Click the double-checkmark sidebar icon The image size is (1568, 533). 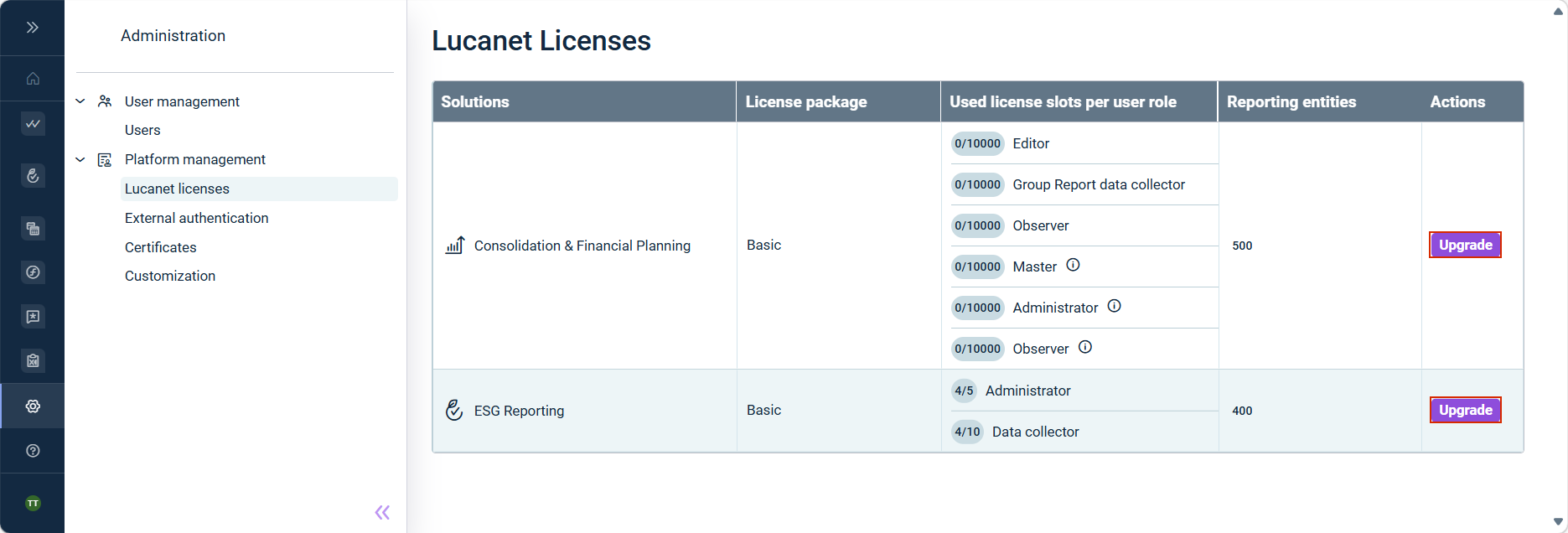tap(33, 124)
